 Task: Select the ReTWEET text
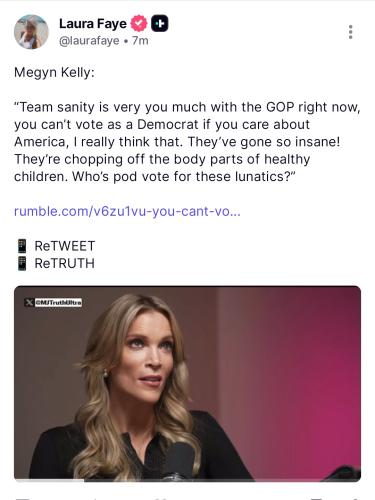pyautogui.click(x=65, y=246)
